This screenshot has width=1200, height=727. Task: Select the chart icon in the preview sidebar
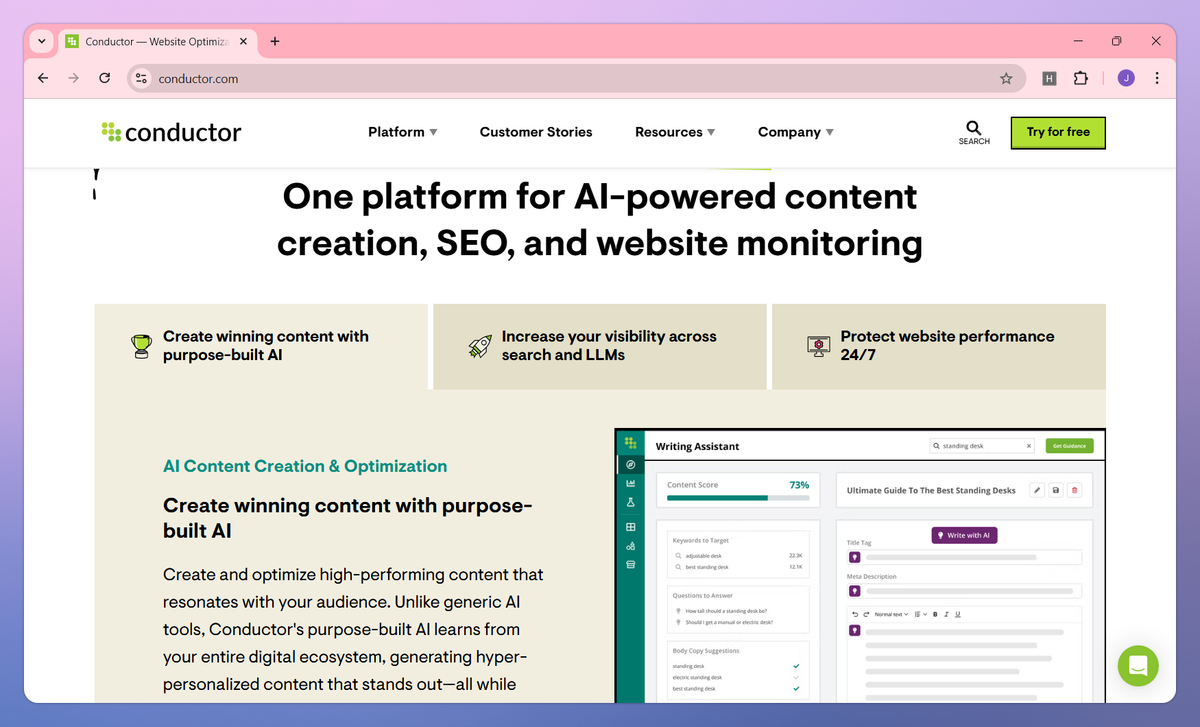point(630,483)
